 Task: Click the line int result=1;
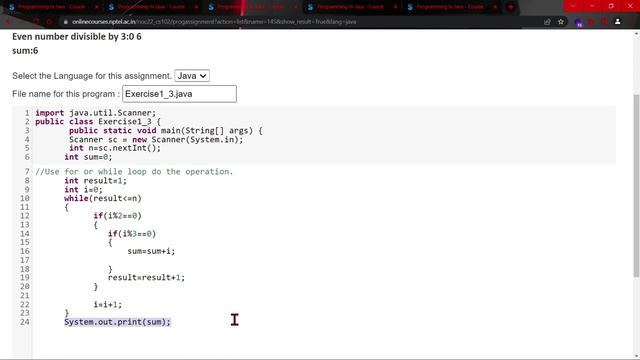pos(96,181)
